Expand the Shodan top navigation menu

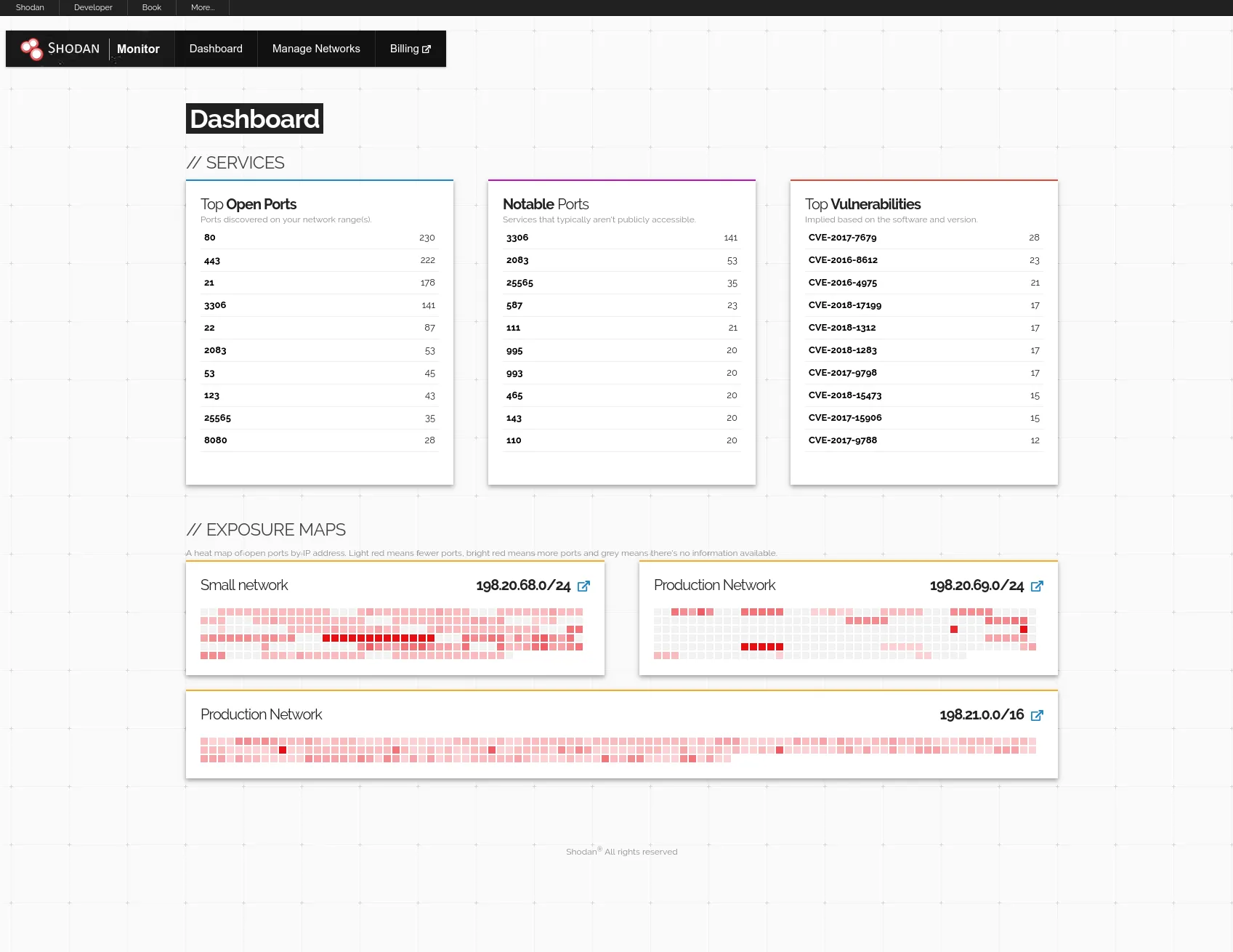point(30,7)
